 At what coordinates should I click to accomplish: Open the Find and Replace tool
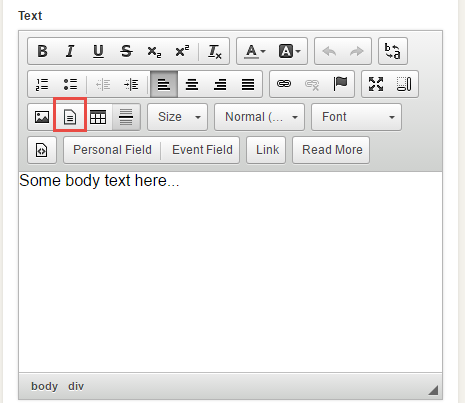(x=393, y=51)
